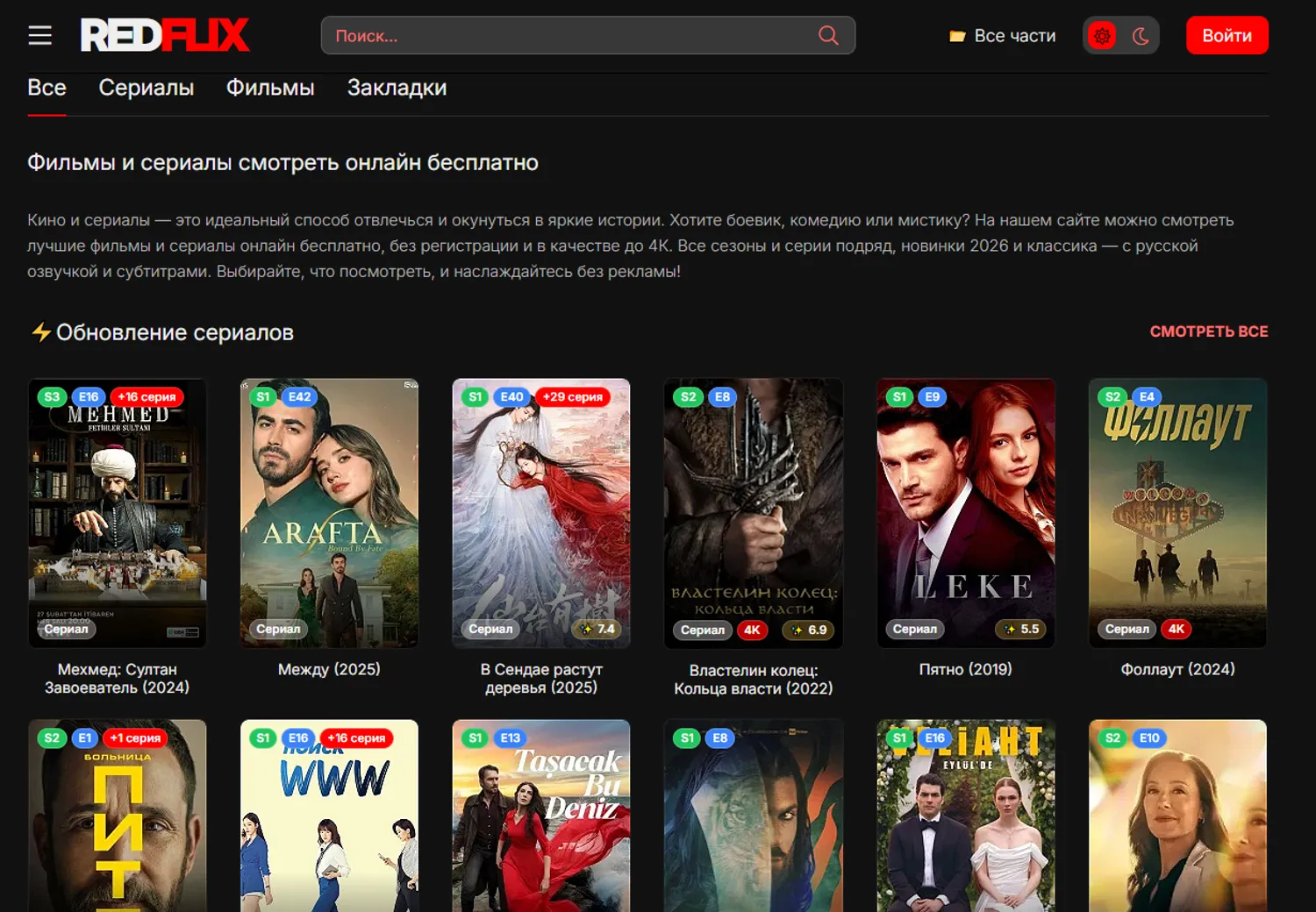Click the Сериал tag on Leke poster

915,629
